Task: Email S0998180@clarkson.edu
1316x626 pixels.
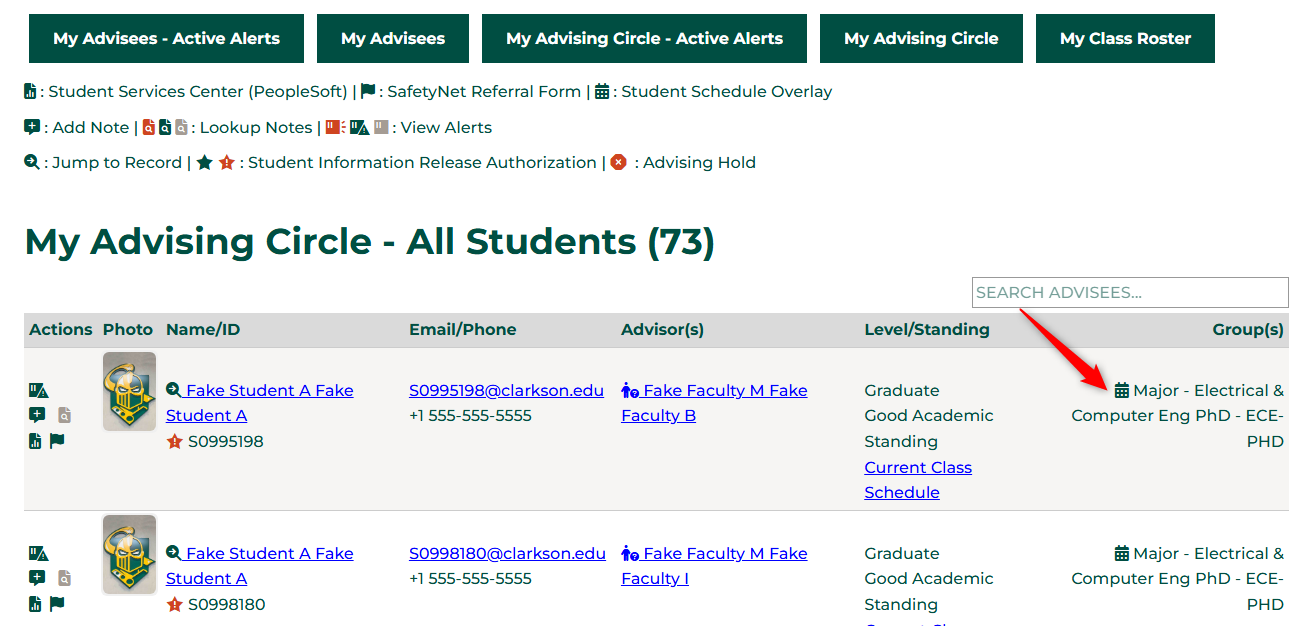Action: pos(507,553)
